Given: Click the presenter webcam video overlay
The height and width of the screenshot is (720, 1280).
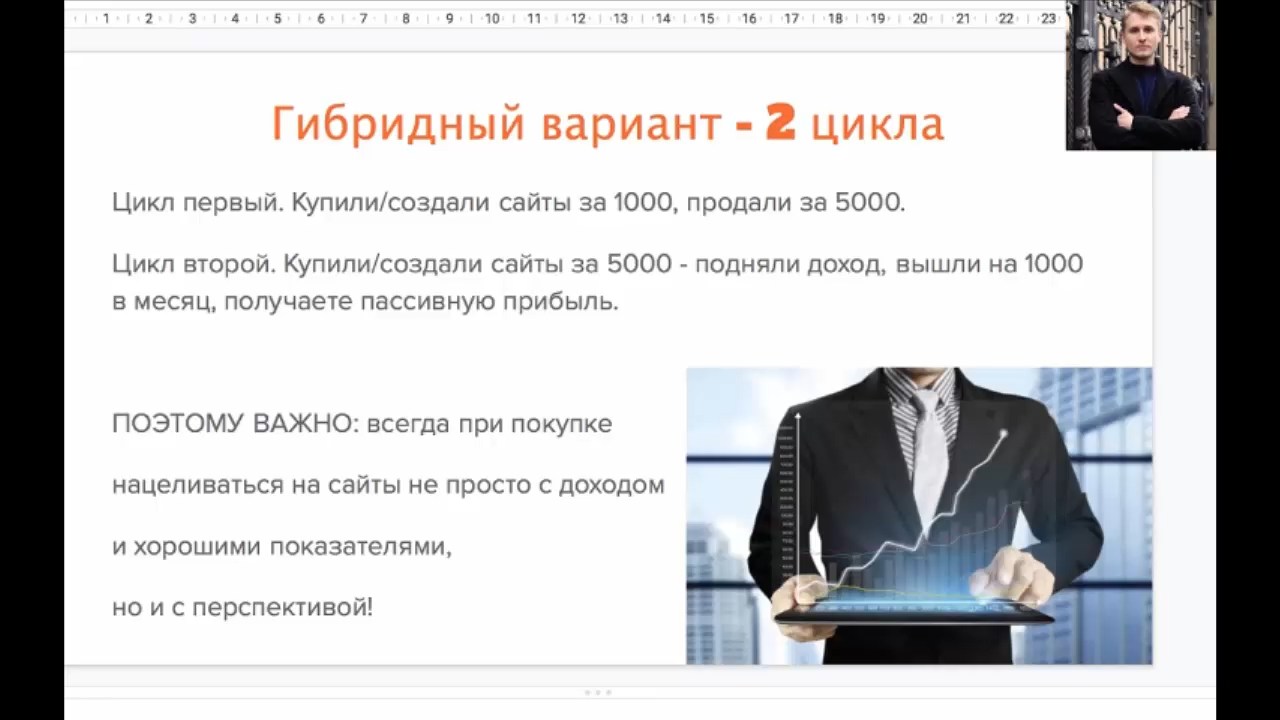Looking at the screenshot, I should [x=1140, y=75].
